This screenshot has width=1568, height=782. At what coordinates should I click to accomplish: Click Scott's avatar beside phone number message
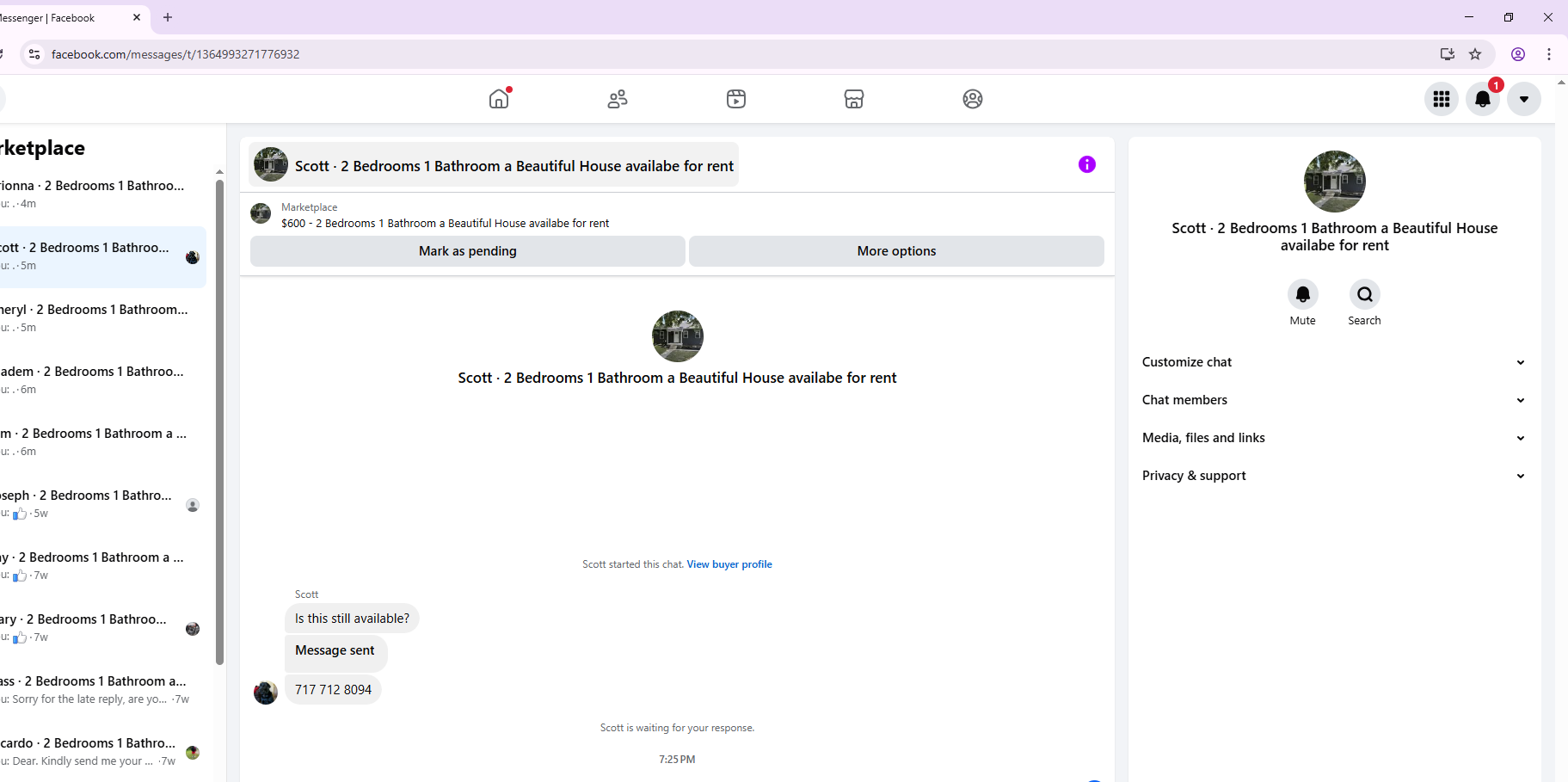point(266,693)
